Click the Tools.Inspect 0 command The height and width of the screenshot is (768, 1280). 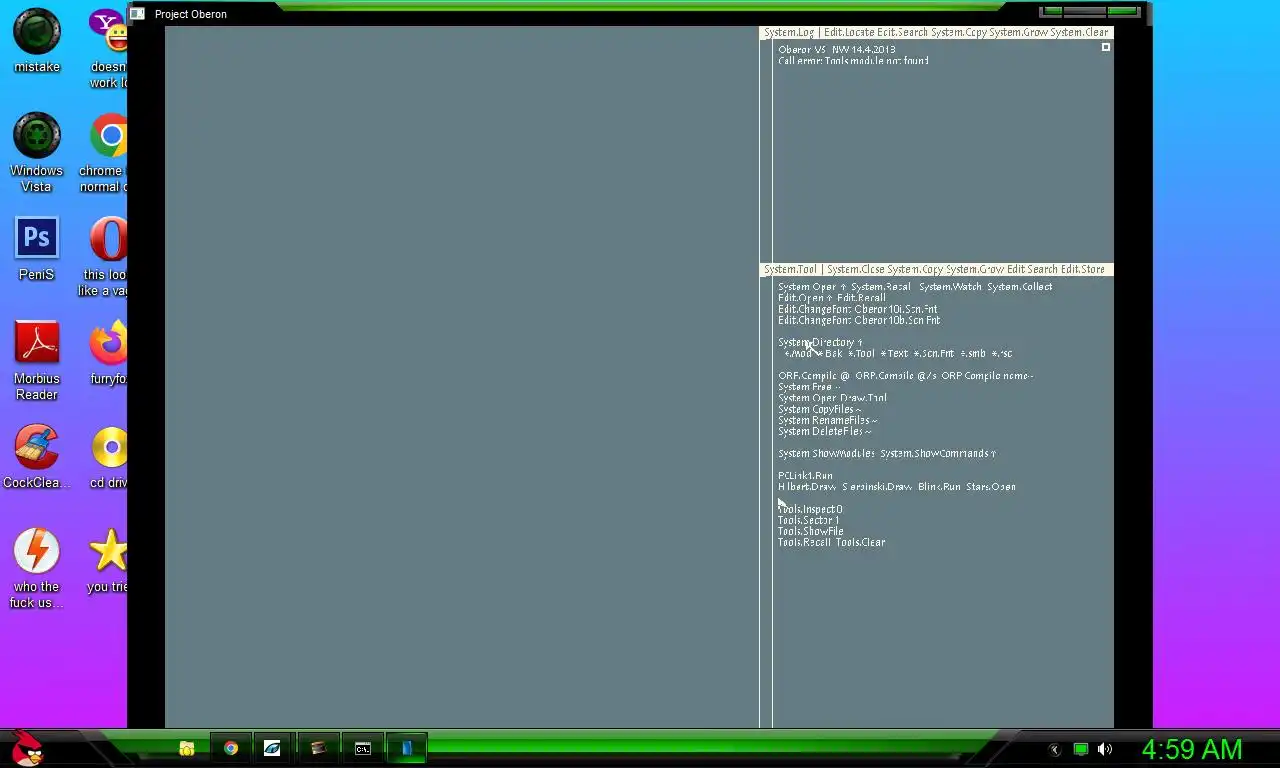(x=810, y=509)
